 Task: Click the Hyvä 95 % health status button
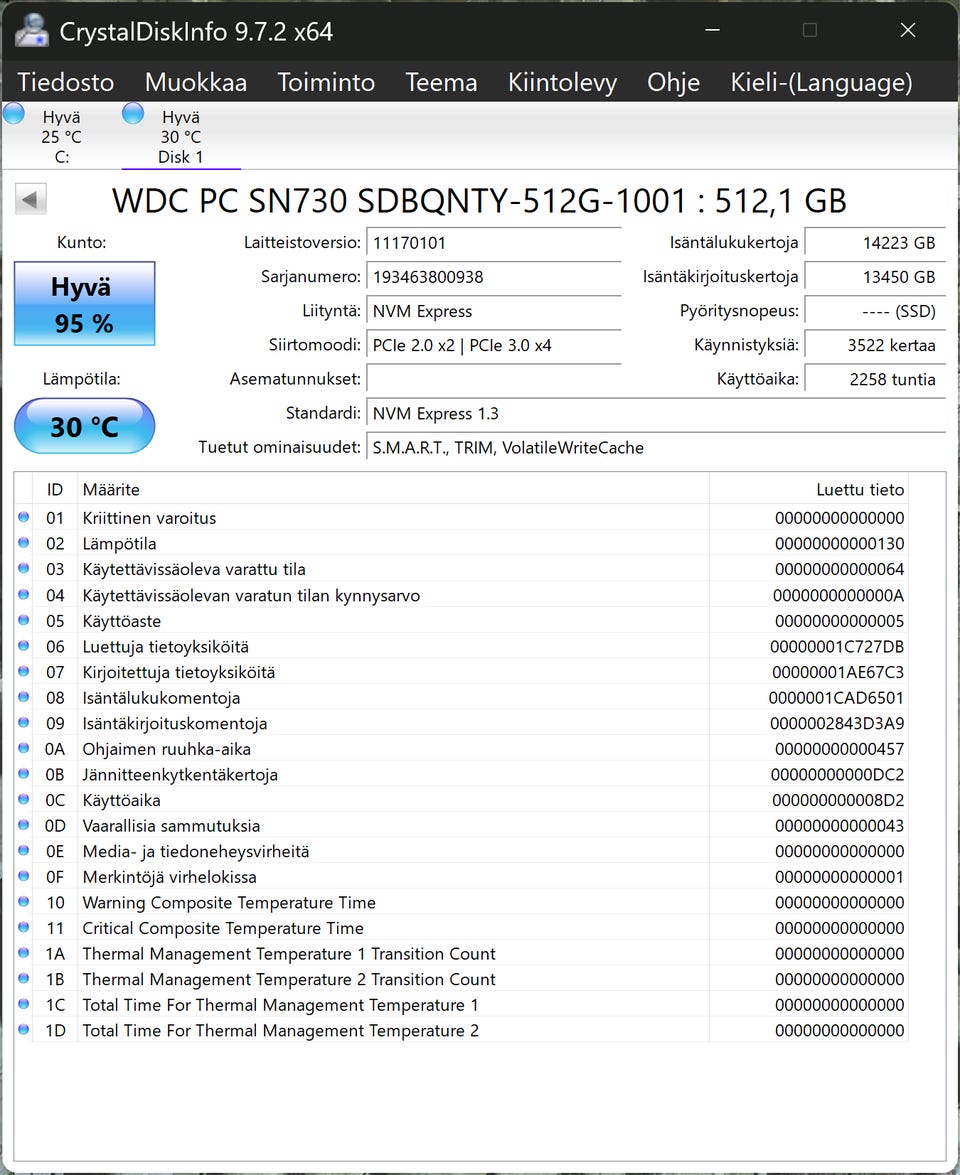pos(85,303)
